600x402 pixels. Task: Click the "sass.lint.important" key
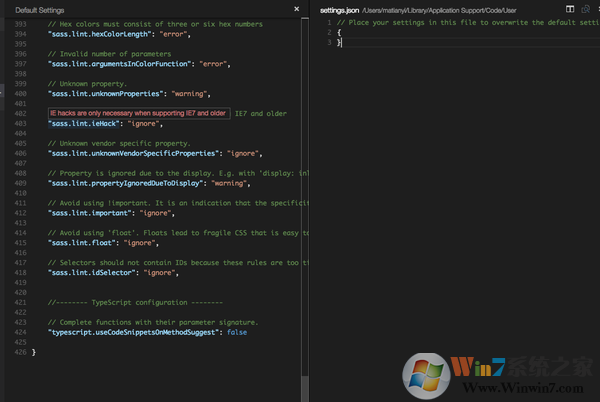point(90,213)
